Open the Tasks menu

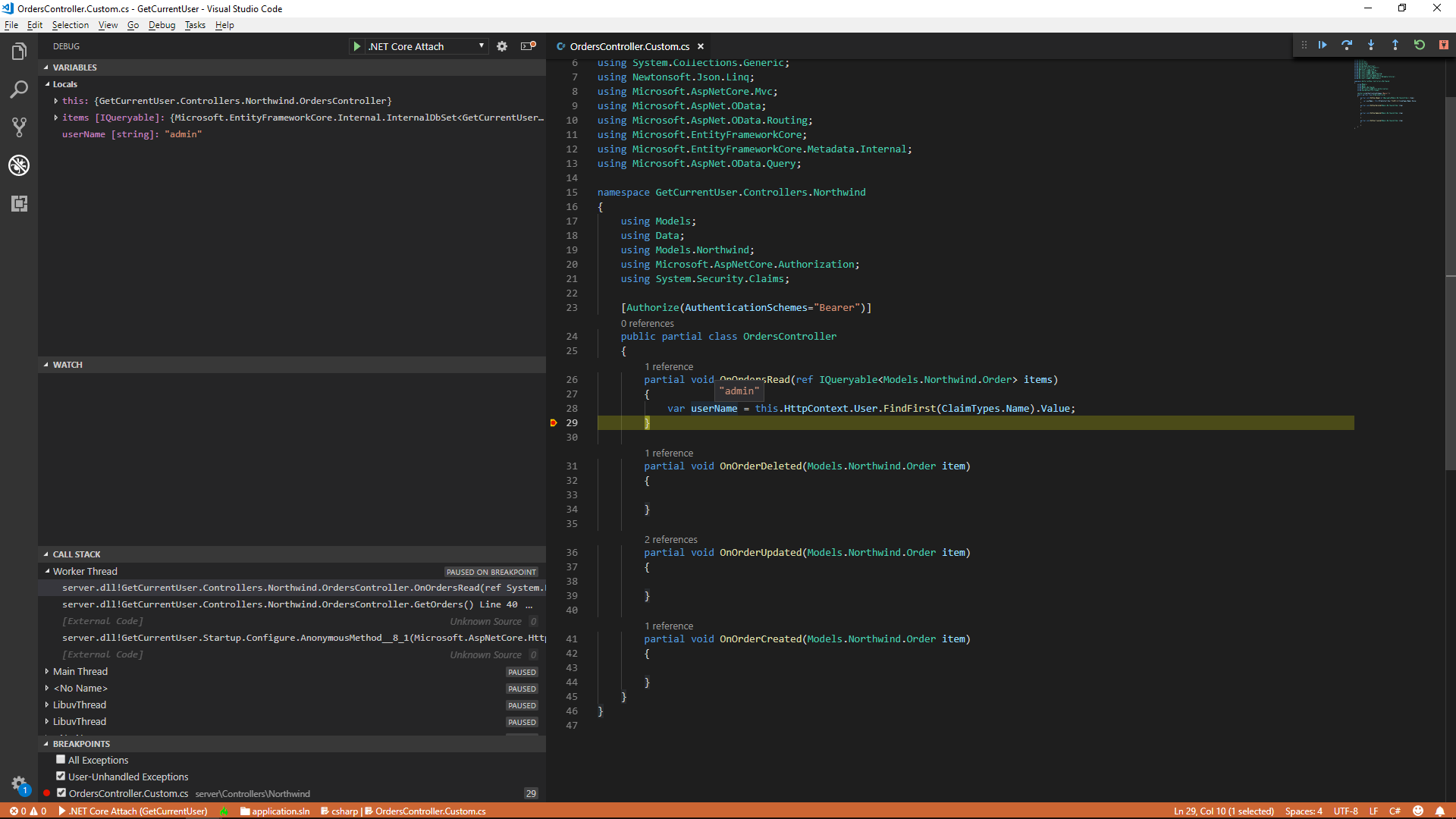(x=195, y=25)
